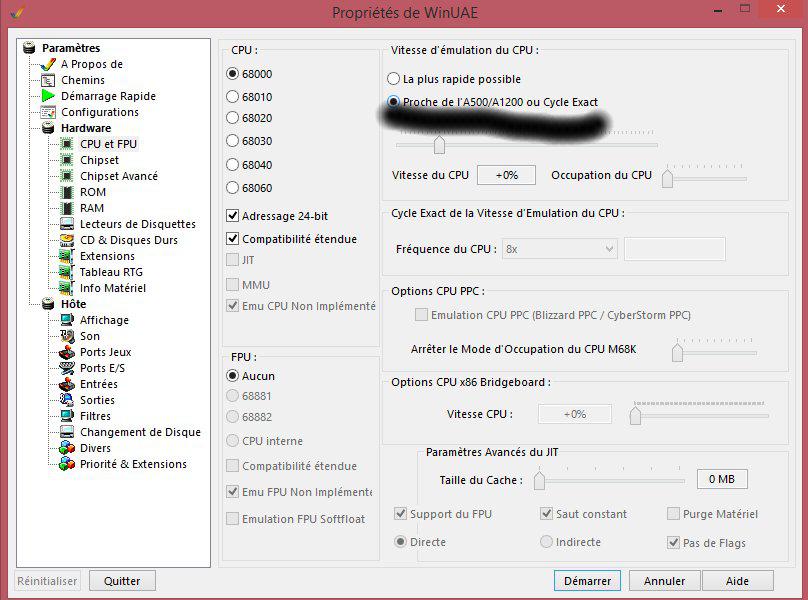Screen dimensions: 808x600
Task: Click the WinUAE title bar checkmark icon
Action: [18, 12]
